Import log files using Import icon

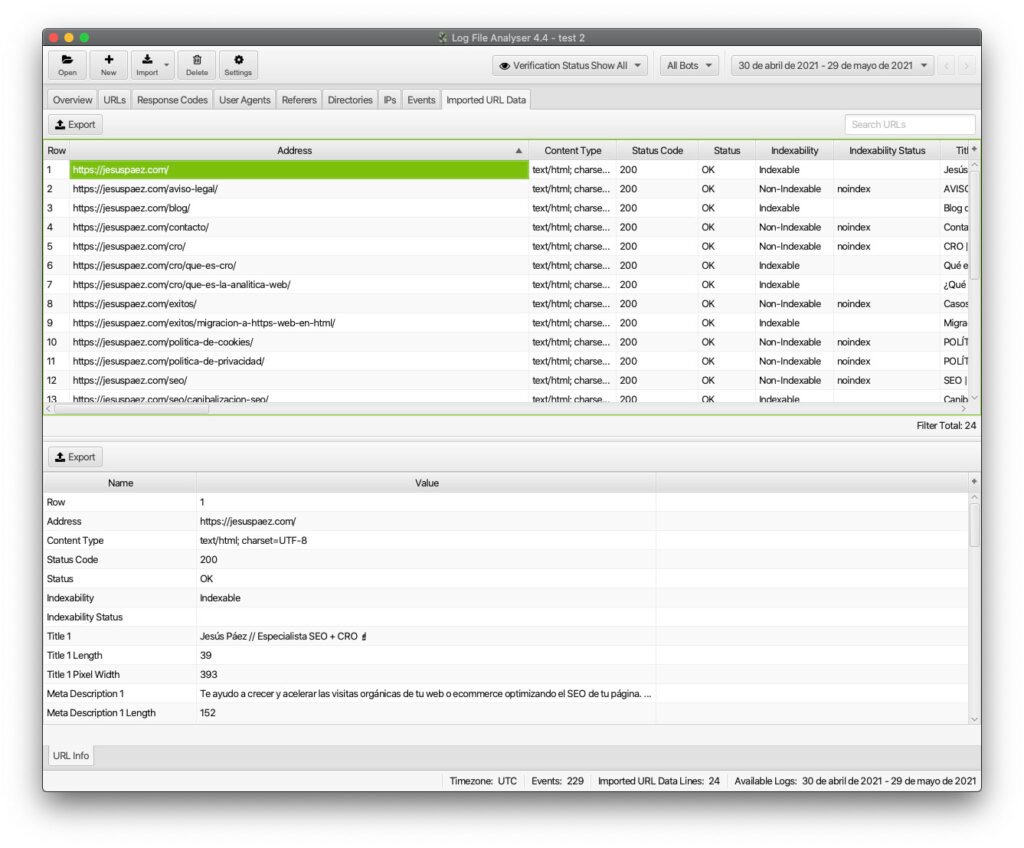coord(147,65)
